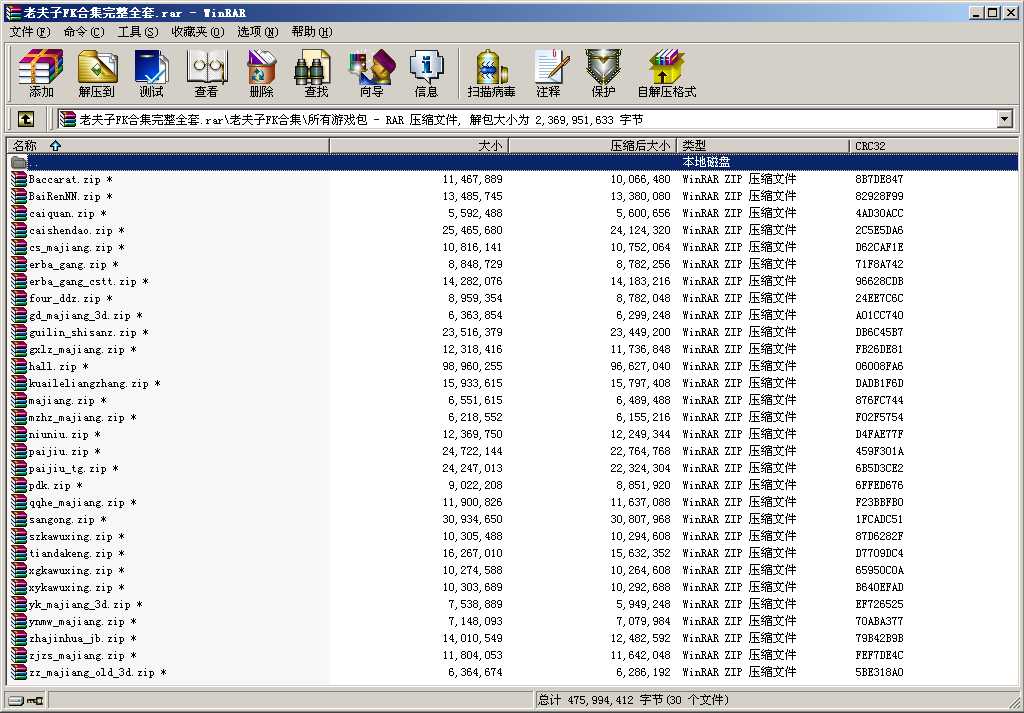The width and height of the screenshot is (1024, 713).
Task: Click the pdk.zip archive icon
Action: (19, 485)
